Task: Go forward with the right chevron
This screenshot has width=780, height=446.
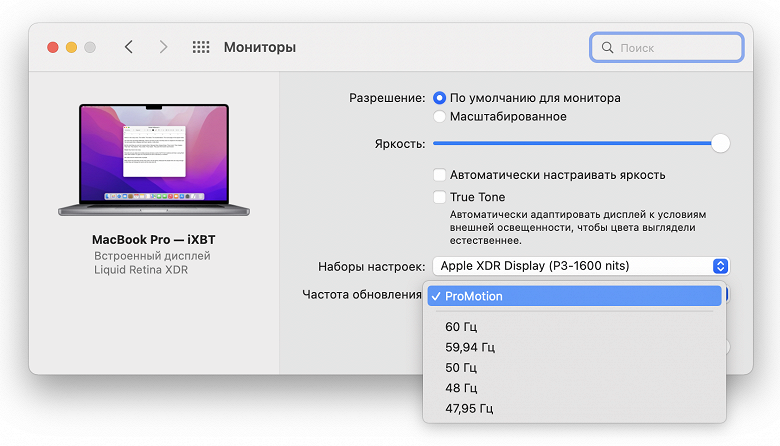Action: click(164, 47)
